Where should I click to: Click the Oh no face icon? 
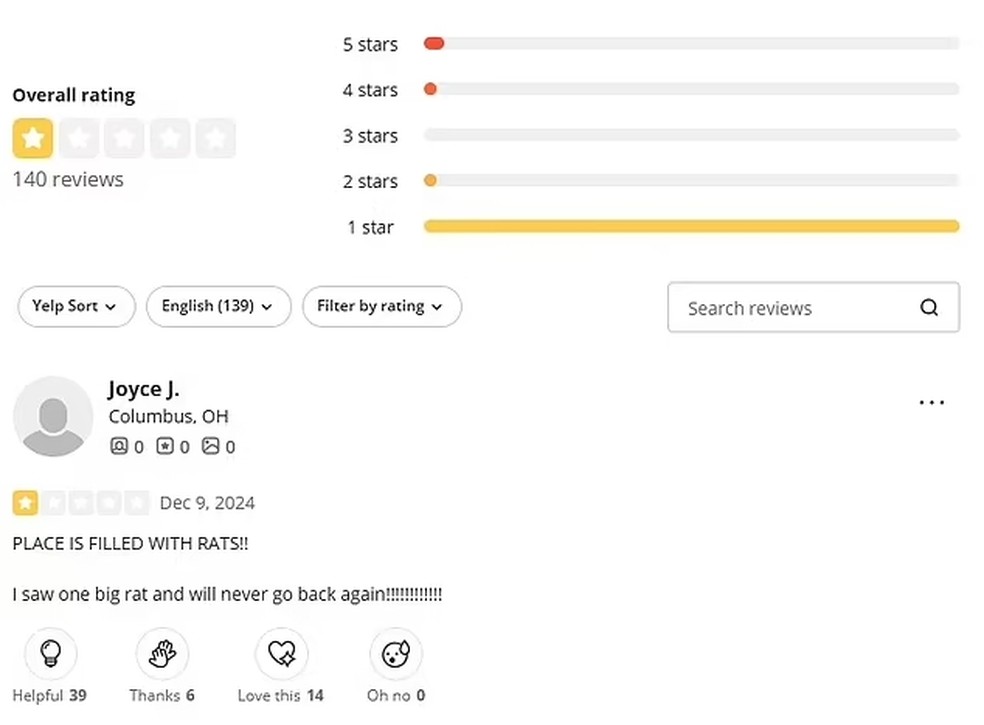(x=396, y=653)
